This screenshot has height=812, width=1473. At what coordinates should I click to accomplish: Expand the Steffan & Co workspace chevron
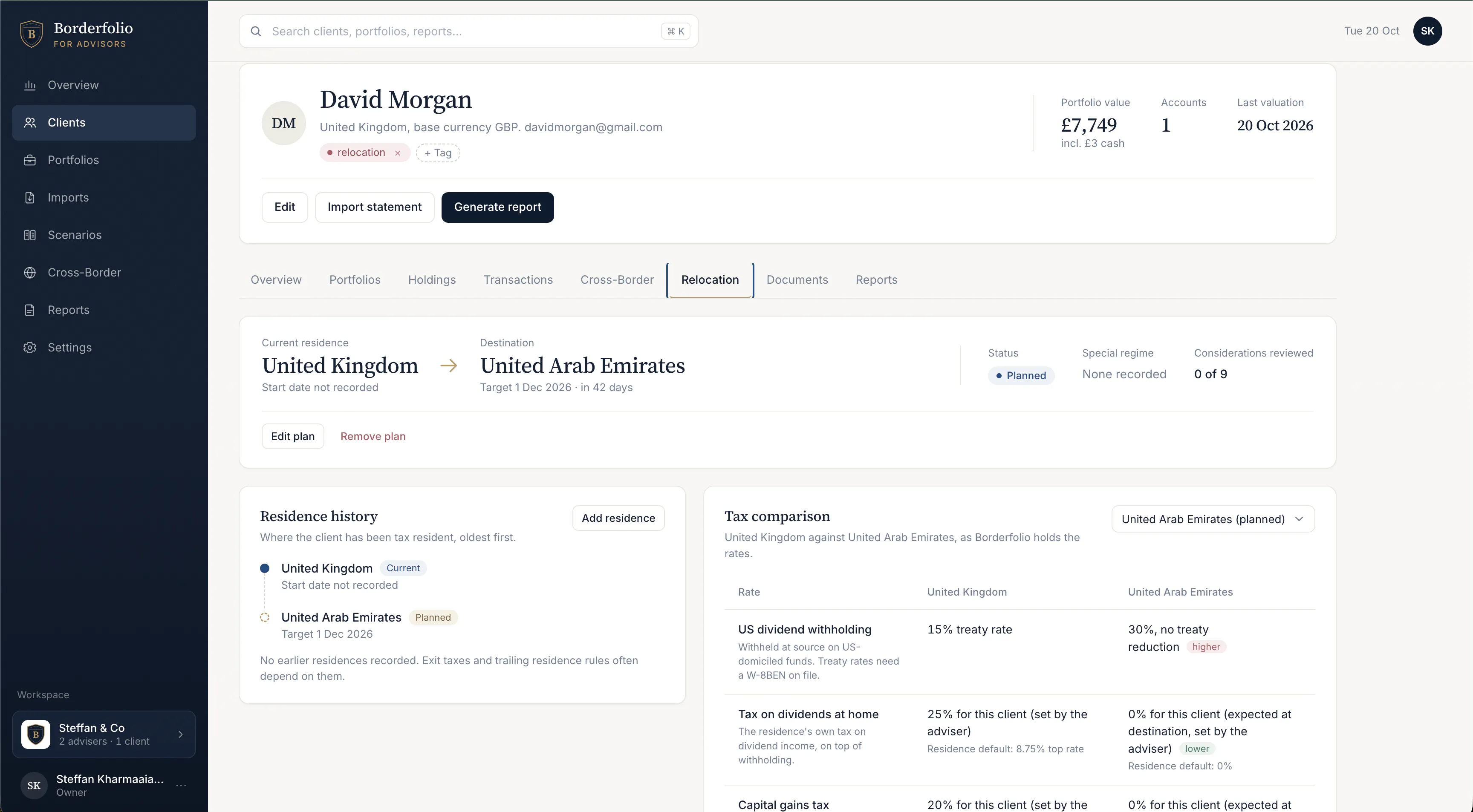click(181, 734)
